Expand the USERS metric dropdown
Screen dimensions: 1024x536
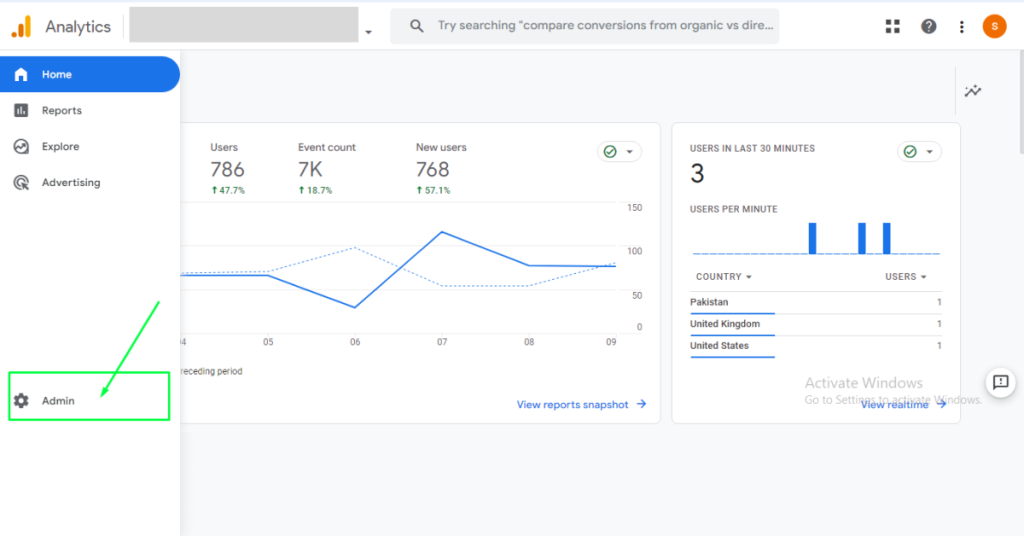click(906, 277)
